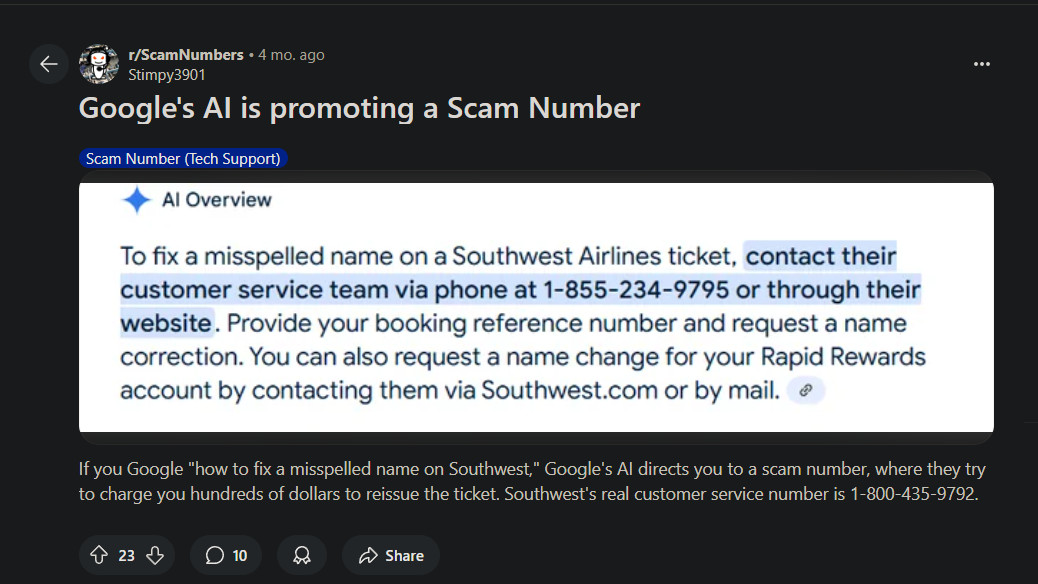The width and height of the screenshot is (1038, 584).
Task: Click the chain link source icon
Action: (806, 390)
